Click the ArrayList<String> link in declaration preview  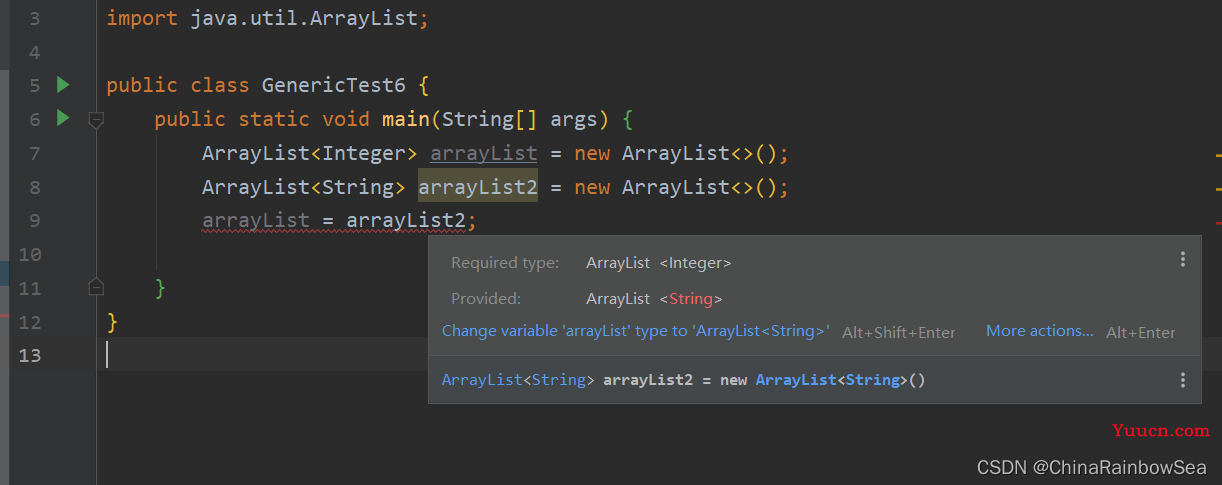[x=518, y=381]
